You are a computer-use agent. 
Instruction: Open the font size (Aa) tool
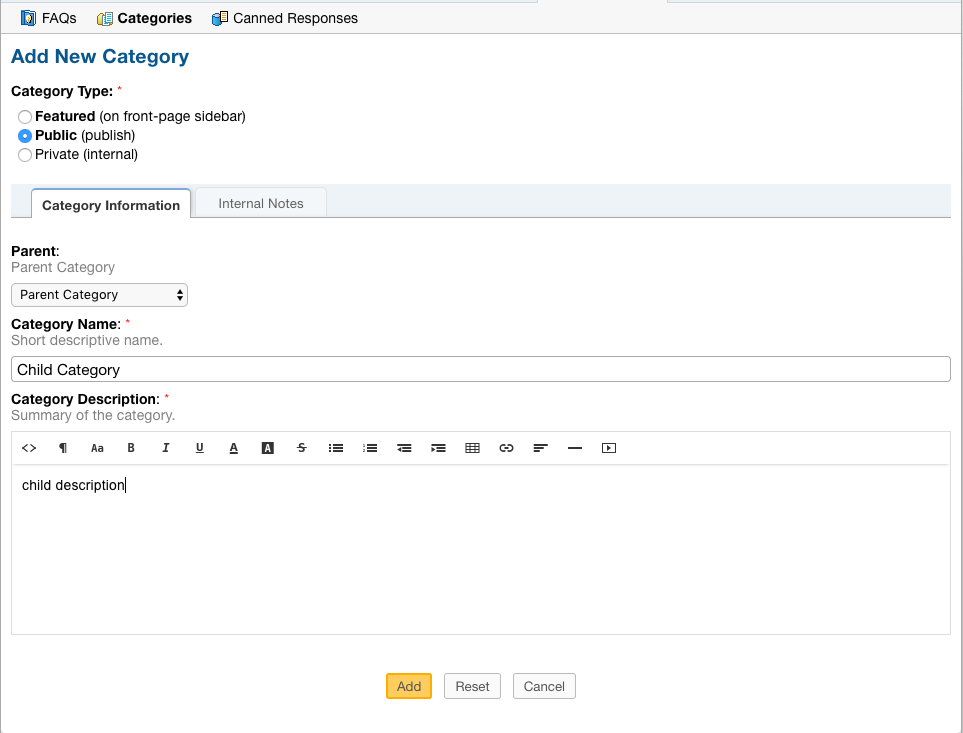coord(97,448)
